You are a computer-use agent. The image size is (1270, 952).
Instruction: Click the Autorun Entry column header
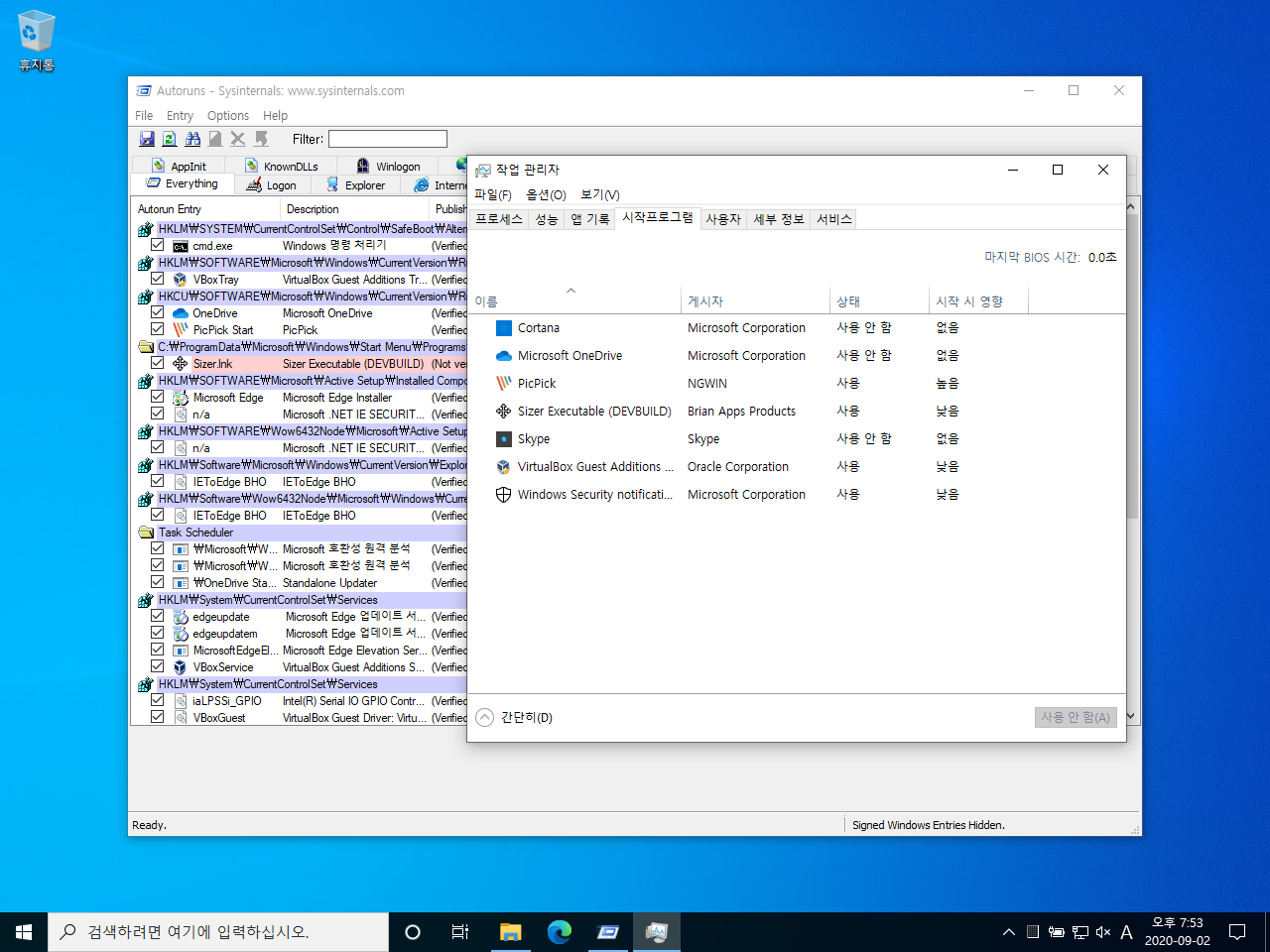tap(205, 209)
